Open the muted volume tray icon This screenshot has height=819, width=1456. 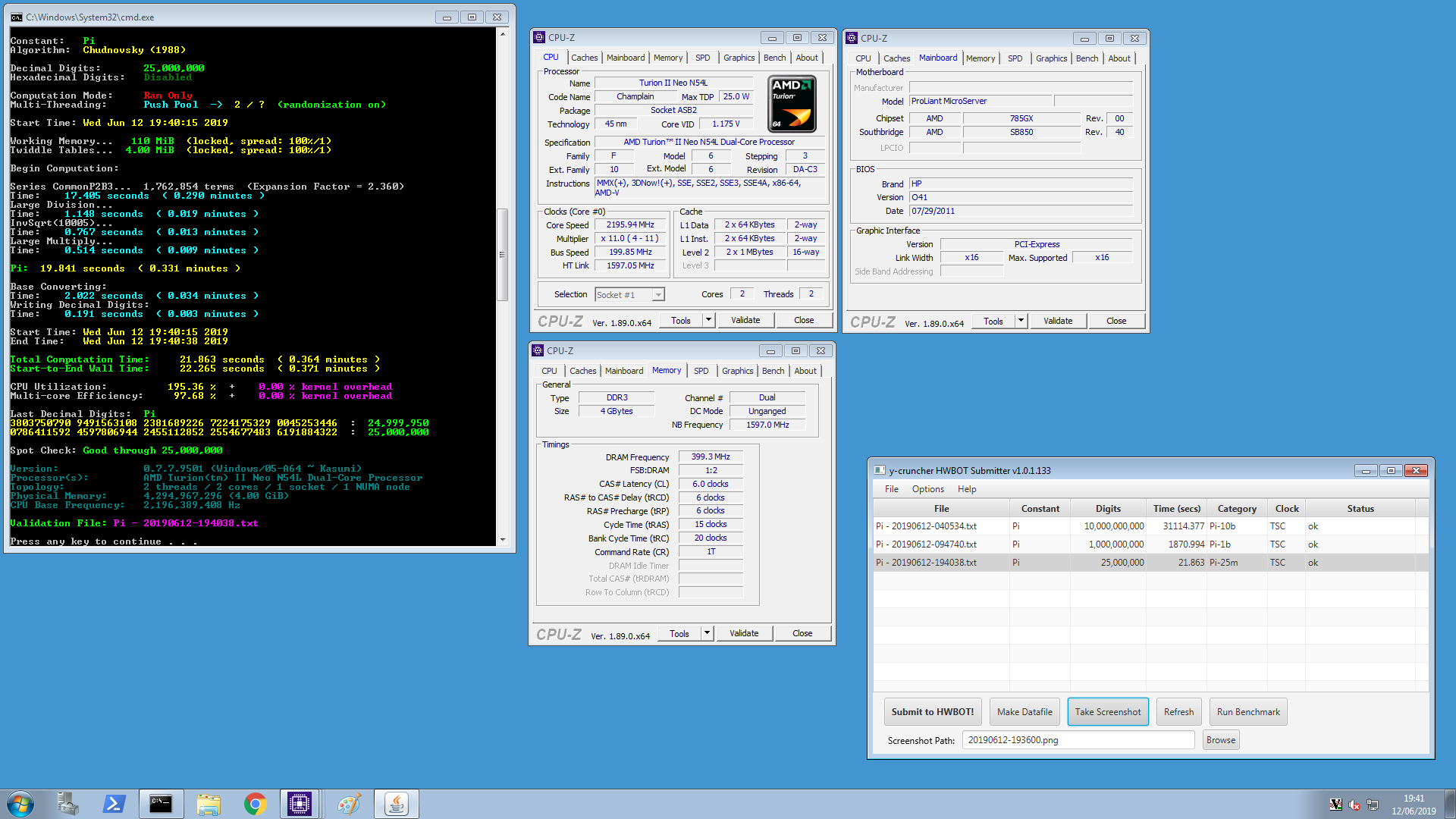tap(1354, 805)
